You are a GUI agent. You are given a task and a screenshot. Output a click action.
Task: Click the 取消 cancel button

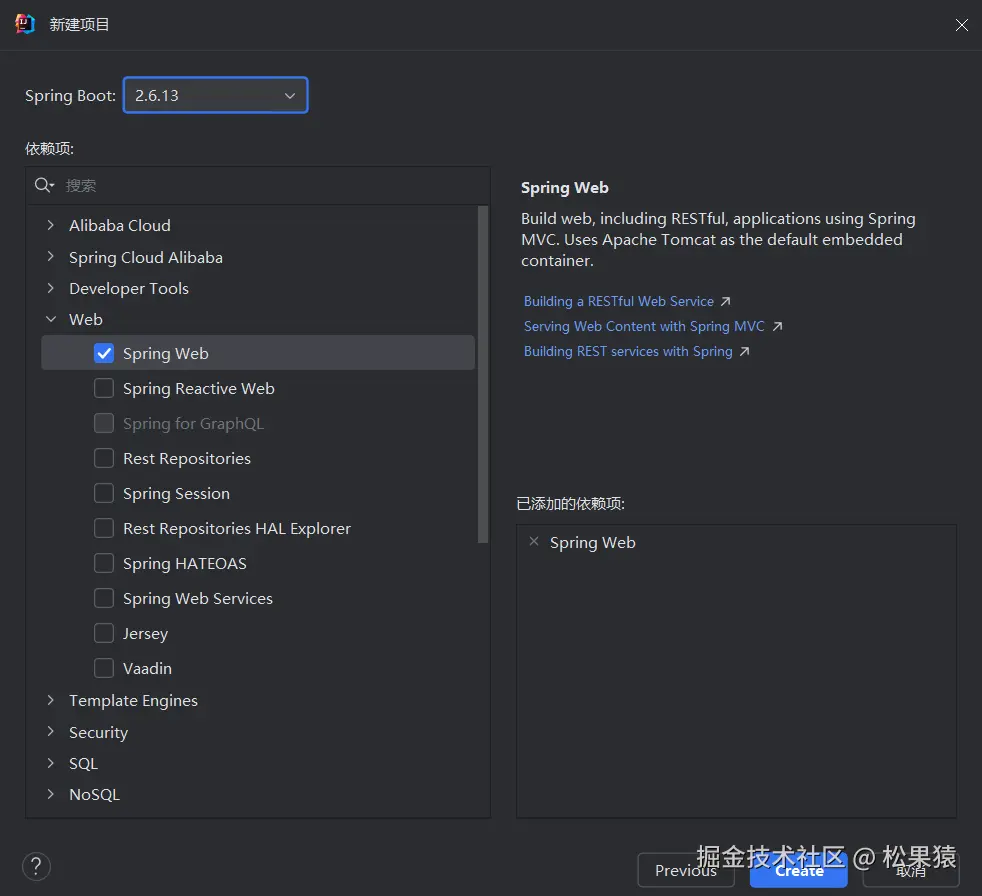[911, 870]
